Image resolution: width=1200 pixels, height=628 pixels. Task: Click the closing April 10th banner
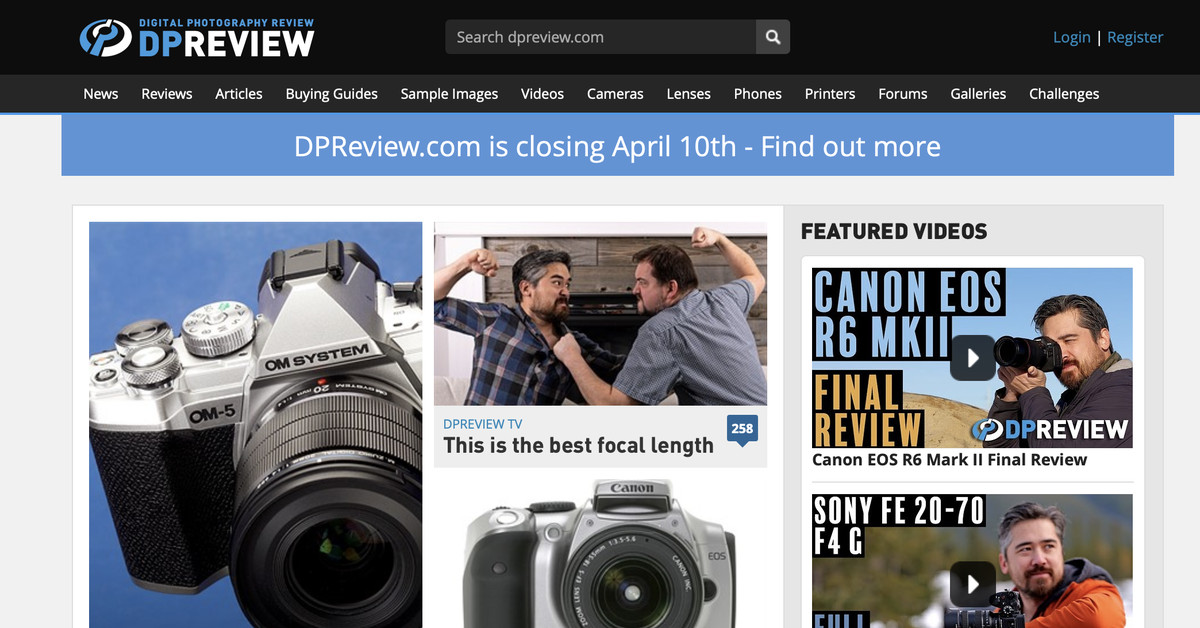[x=618, y=146]
